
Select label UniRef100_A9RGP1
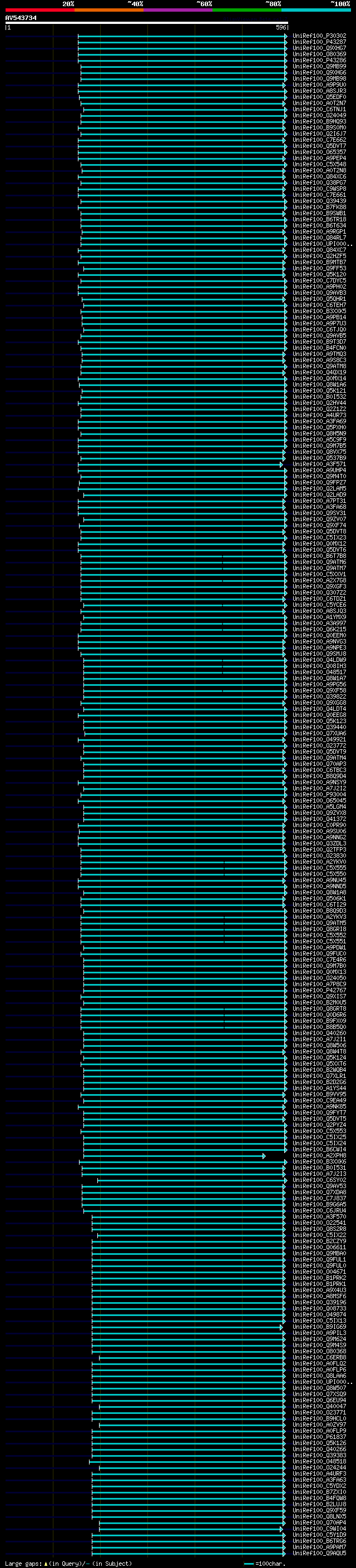(319, 231)
